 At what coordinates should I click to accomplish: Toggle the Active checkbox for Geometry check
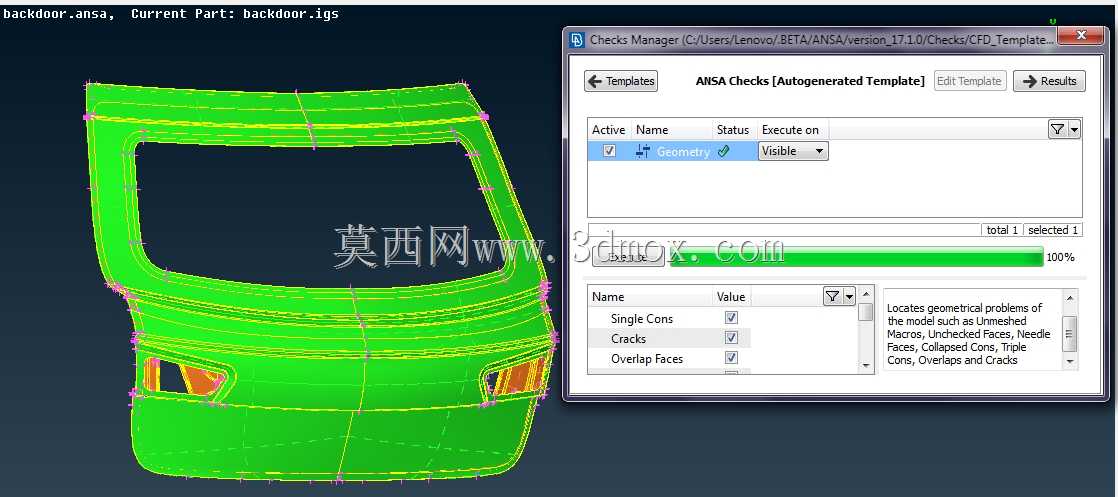click(x=609, y=151)
